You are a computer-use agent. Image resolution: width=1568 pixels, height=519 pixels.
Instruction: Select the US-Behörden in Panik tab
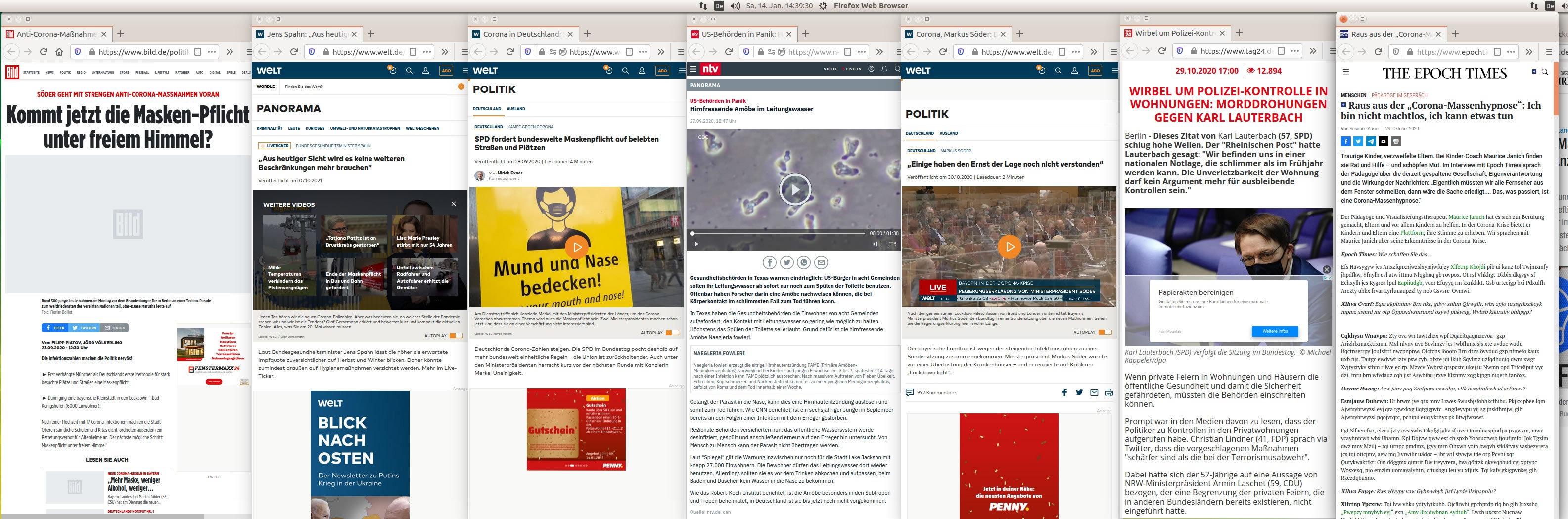point(741,34)
